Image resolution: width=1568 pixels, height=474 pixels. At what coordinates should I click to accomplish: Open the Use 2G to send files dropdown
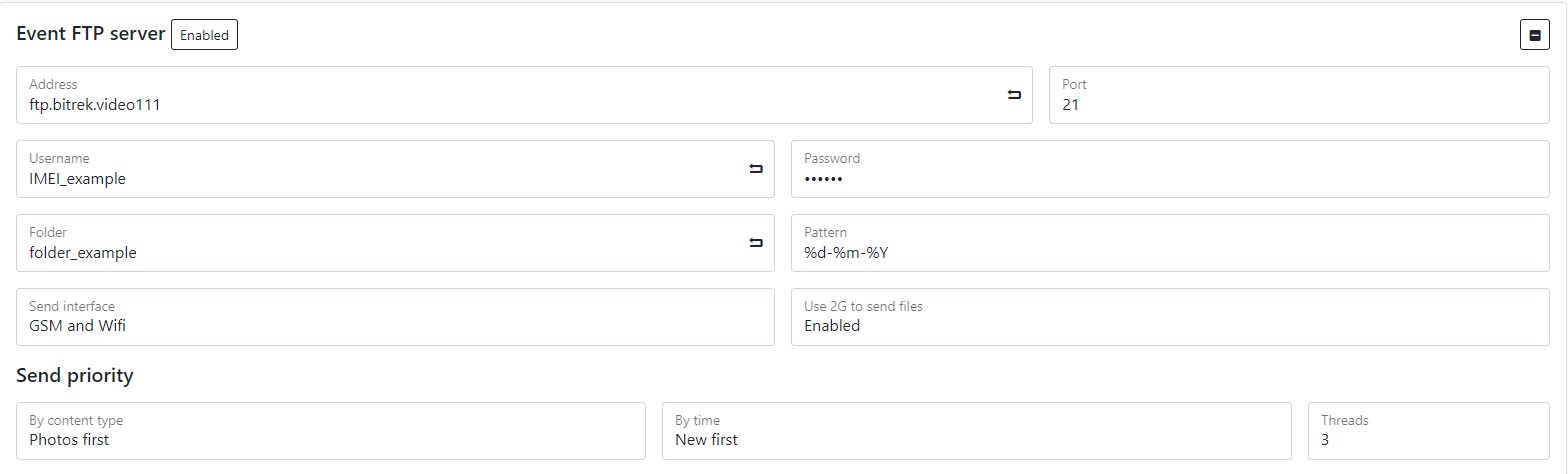click(1169, 317)
